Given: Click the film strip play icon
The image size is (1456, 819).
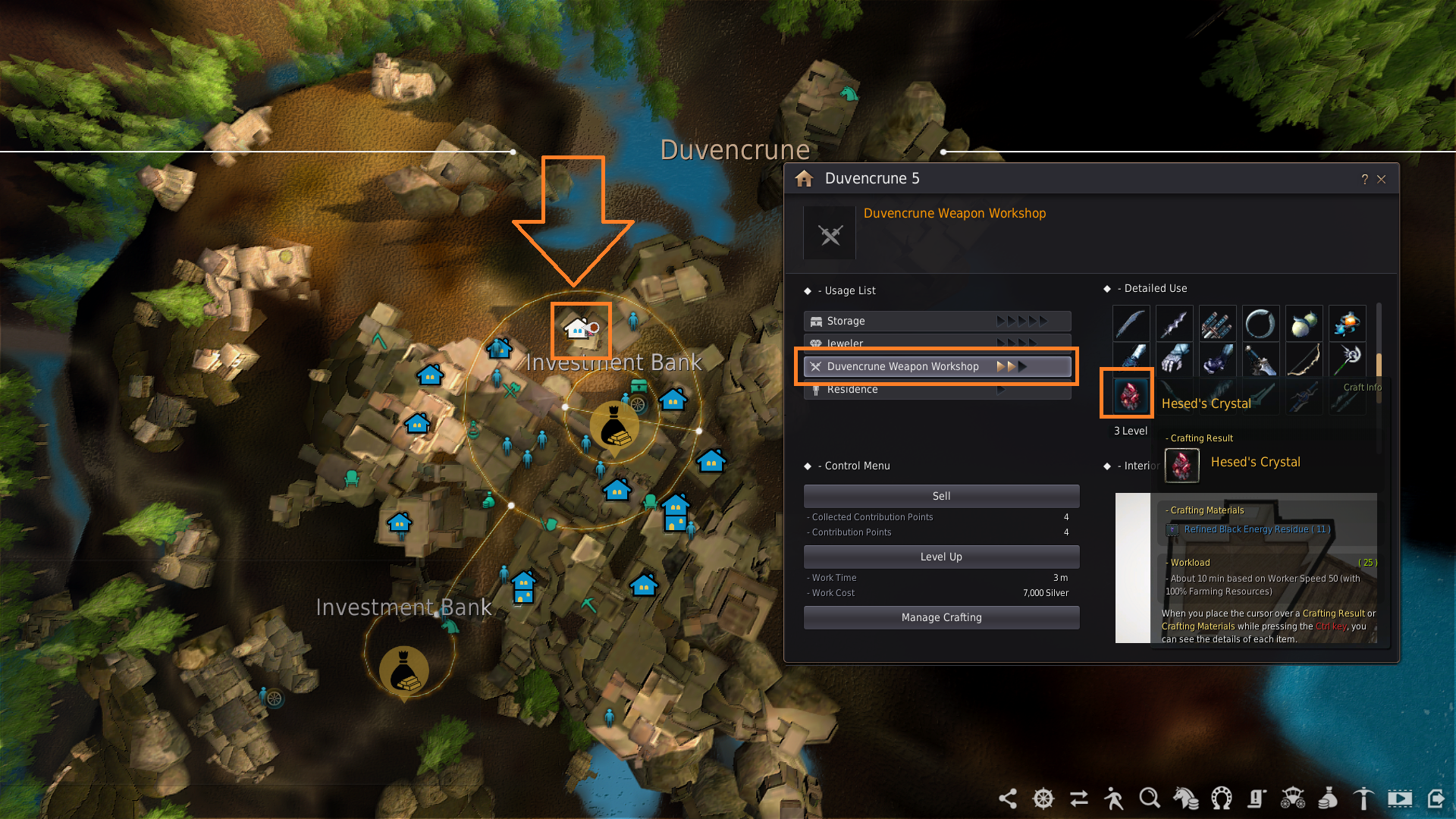Looking at the screenshot, I should pos(1400,799).
